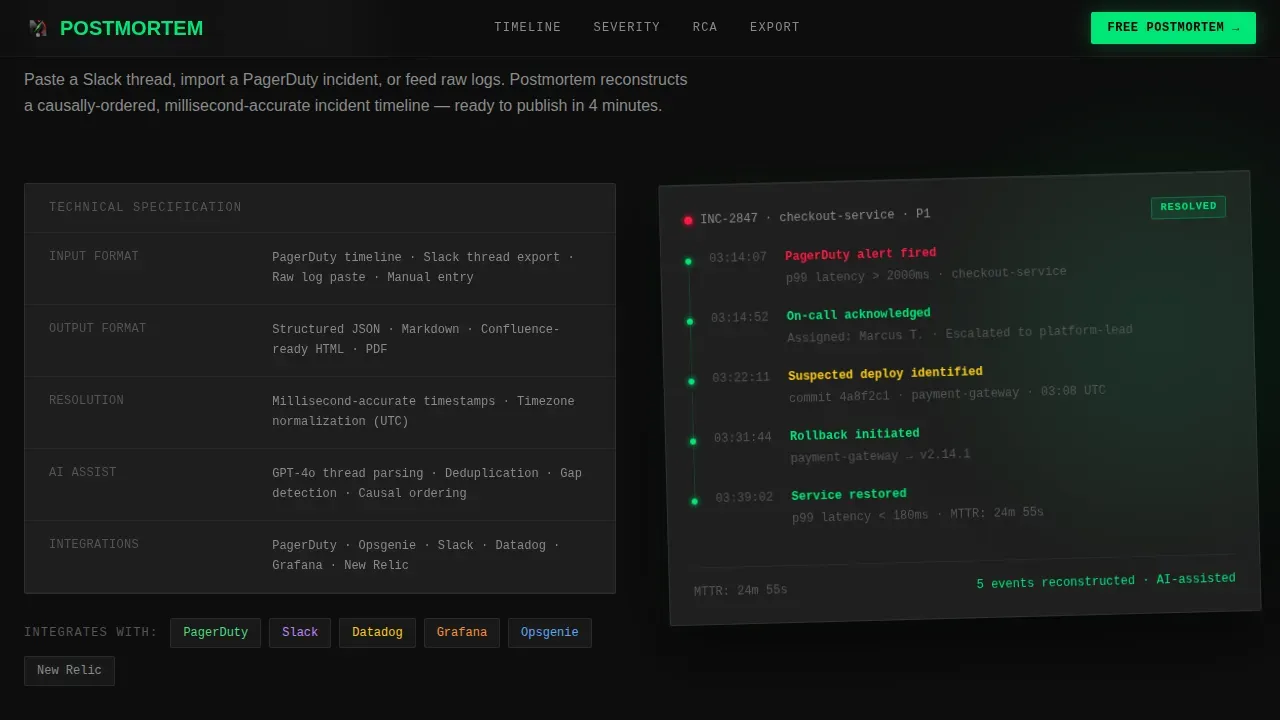This screenshot has width=1280, height=720.
Task: Click the 03:22:11 timestamp
Action: point(741,378)
